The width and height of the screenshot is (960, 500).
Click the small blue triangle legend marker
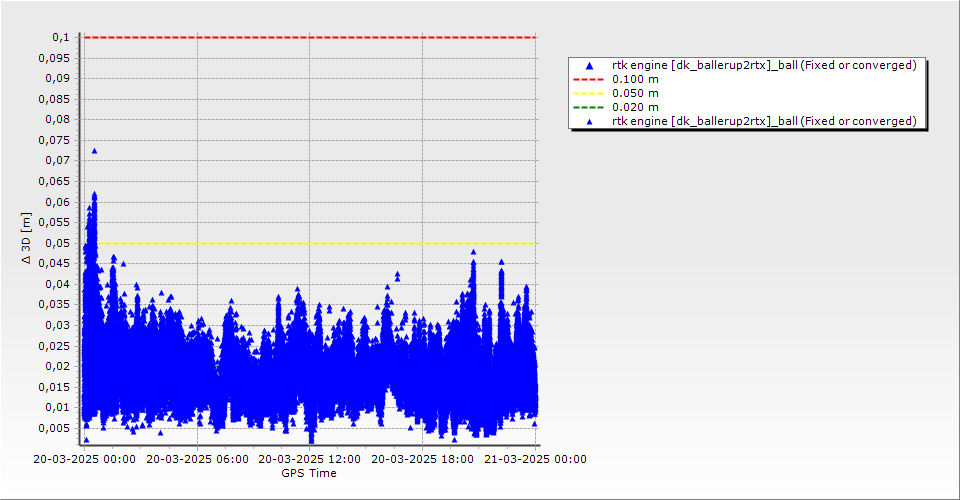coord(590,122)
